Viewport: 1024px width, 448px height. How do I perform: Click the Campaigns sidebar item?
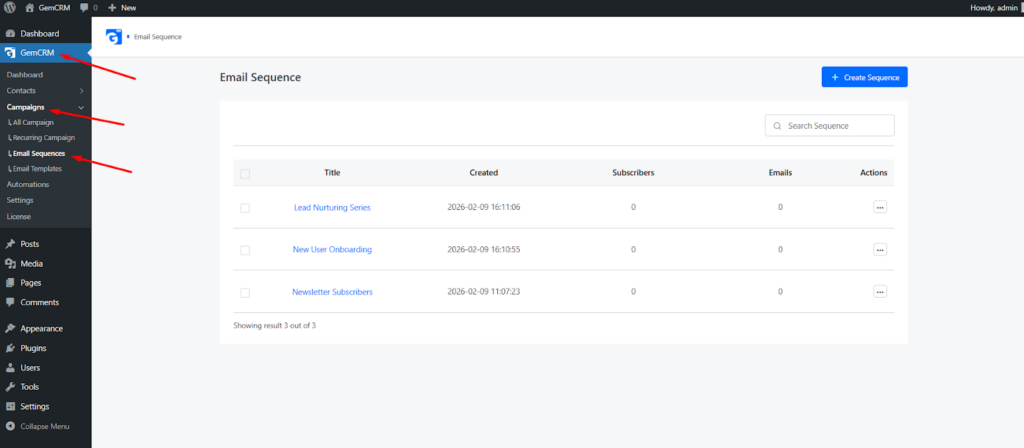(x=25, y=107)
